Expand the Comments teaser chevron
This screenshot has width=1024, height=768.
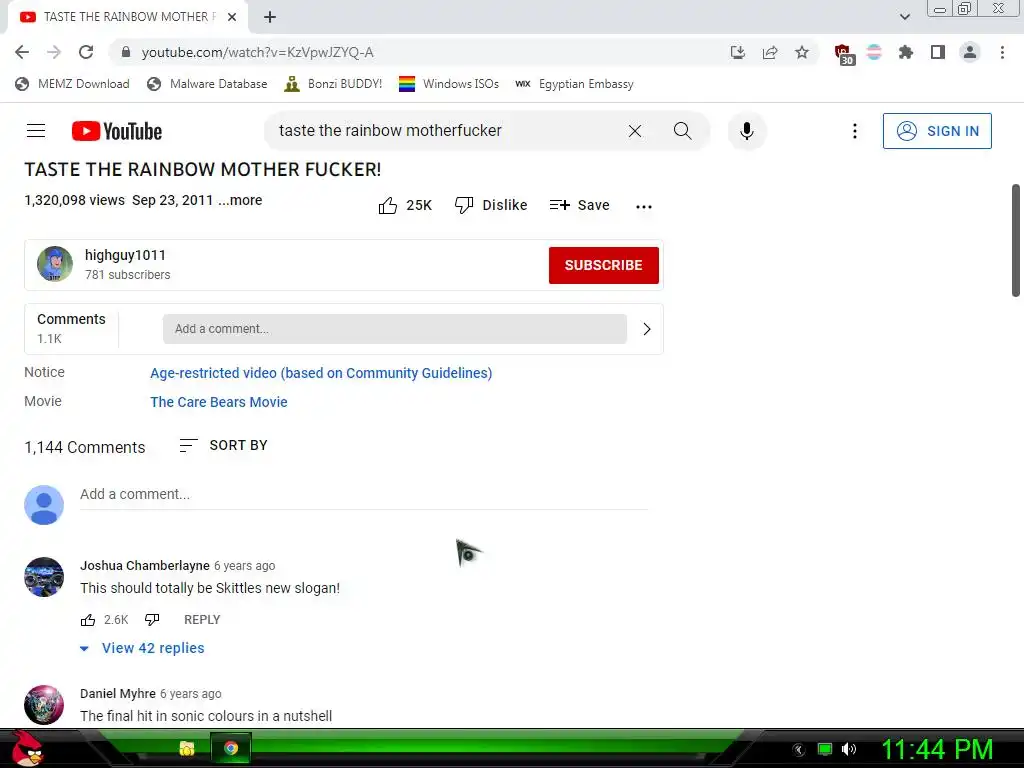click(647, 328)
